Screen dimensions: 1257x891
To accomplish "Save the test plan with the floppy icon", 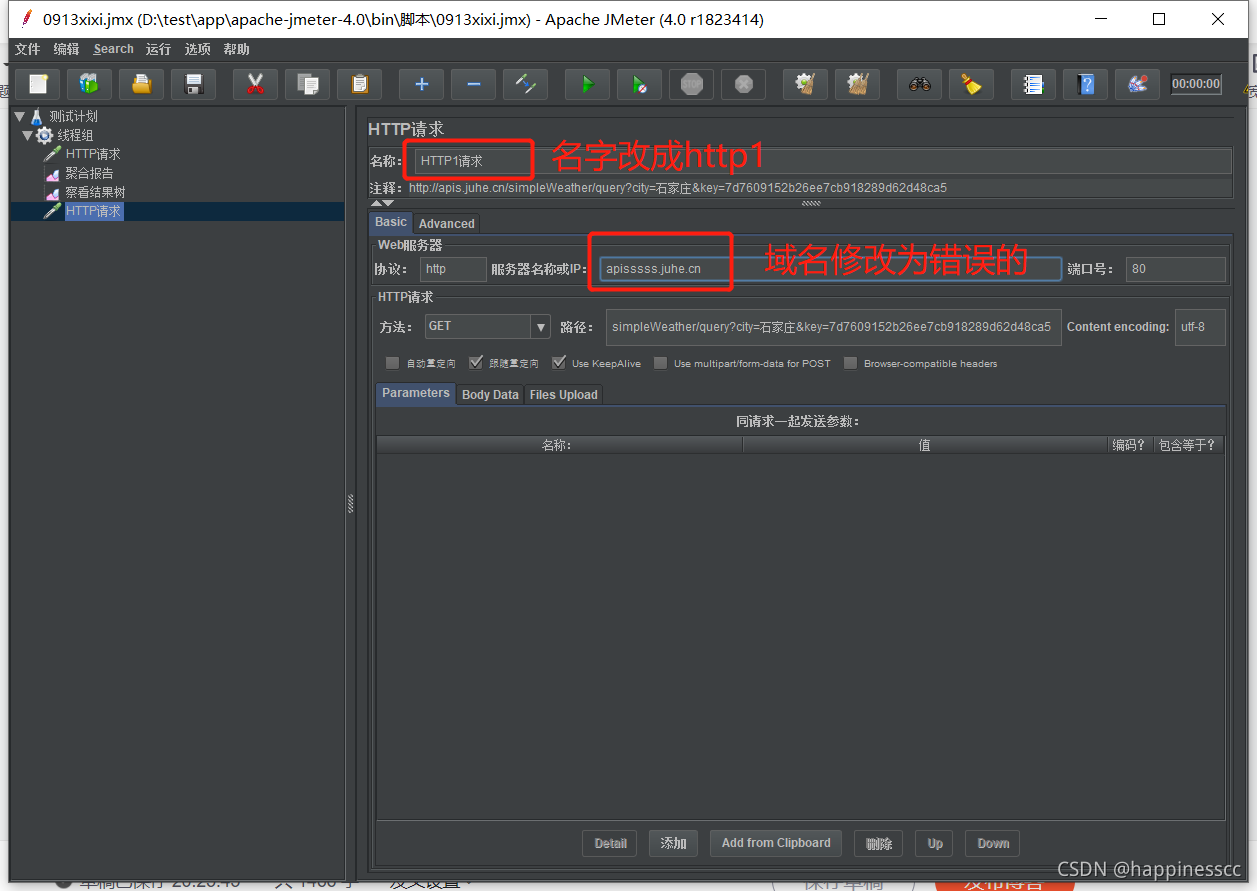I will tap(194, 84).
